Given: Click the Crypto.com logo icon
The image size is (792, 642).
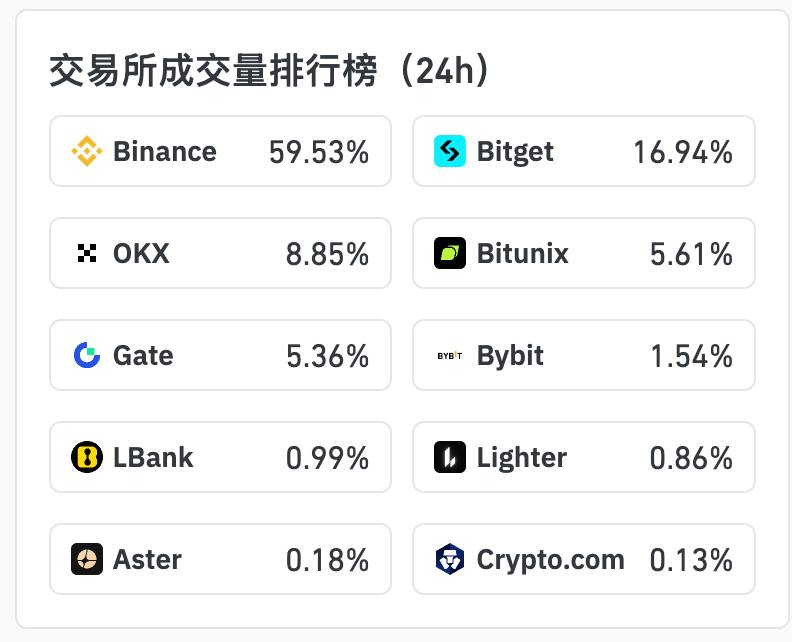Looking at the screenshot, I should coord(450,559).
